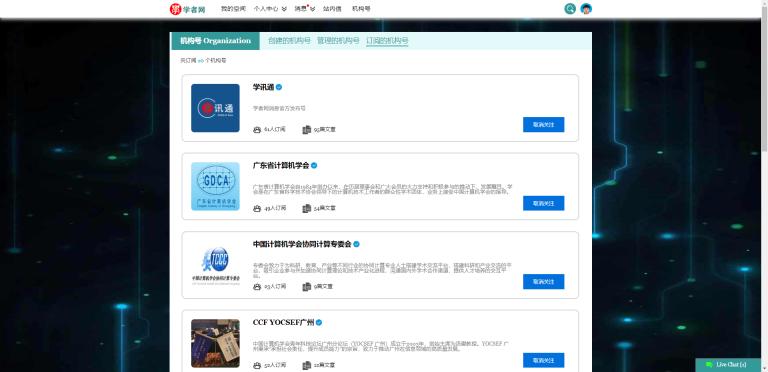Click the 学讯通 organization logo thumbnail
Image resolution: width=768 pixels, height=372 pixels.
tap(216, 108)
